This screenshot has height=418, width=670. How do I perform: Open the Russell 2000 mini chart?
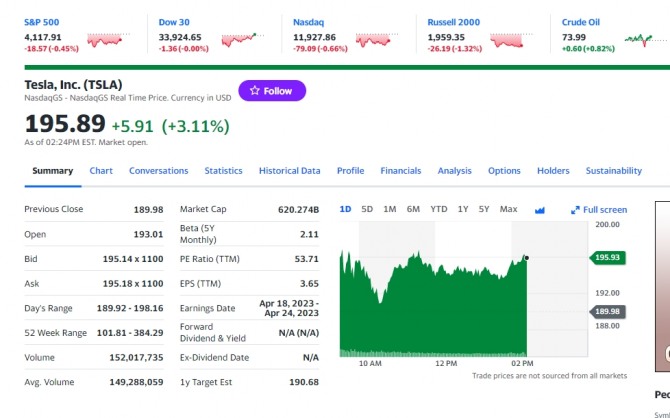coord(511,40)
